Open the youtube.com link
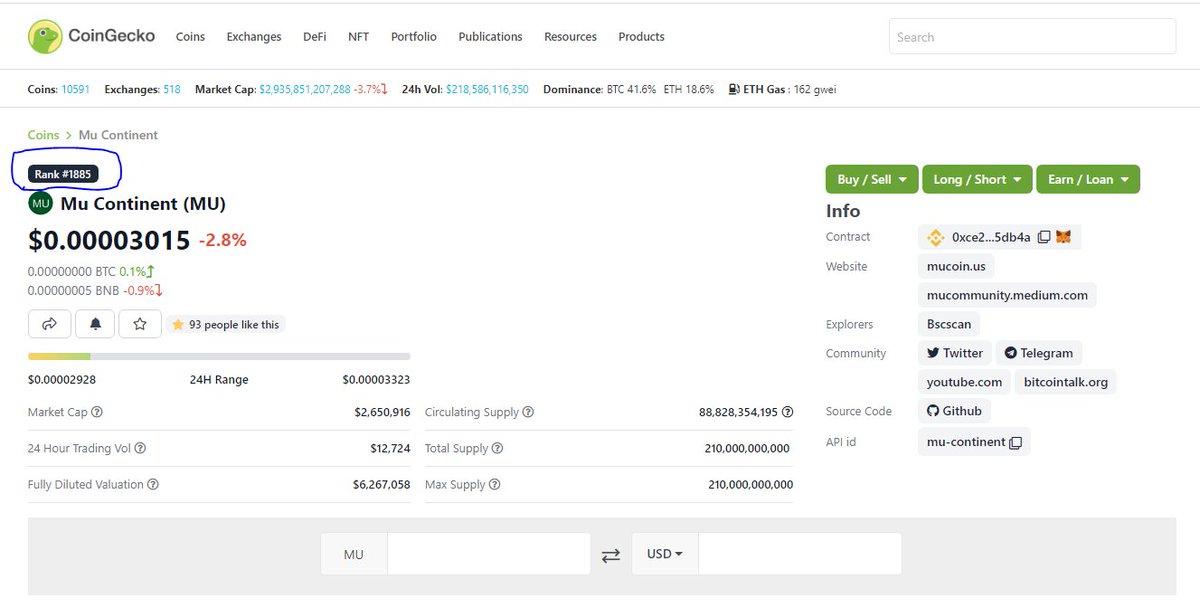Image resolution: width=1200 pixels, height=608 pixels. [964, 382]
